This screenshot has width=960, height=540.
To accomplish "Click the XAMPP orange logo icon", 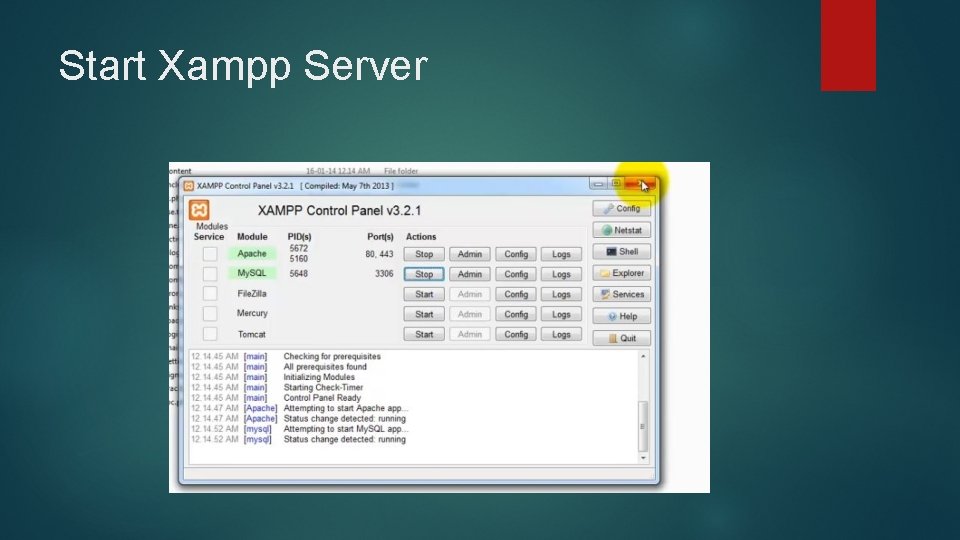I will (199, 210).
